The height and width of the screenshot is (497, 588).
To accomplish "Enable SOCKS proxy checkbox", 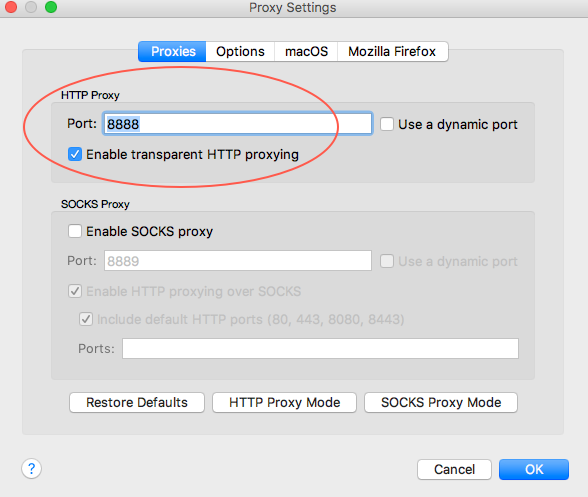I will tap(75, 231).
